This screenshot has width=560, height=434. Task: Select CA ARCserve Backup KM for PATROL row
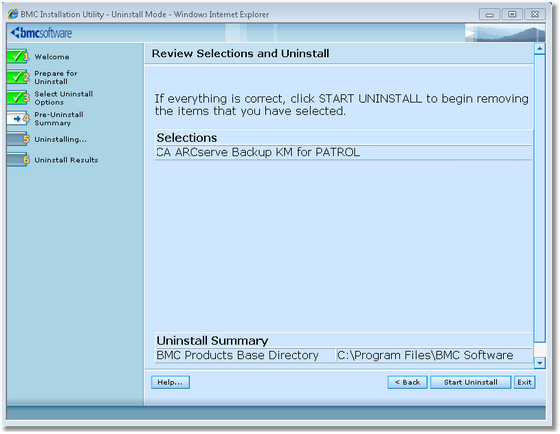(343, 153)
